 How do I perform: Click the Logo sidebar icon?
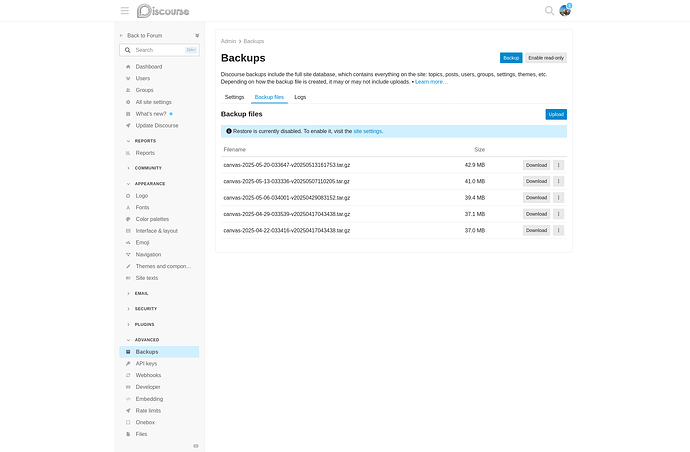[128, 196]
